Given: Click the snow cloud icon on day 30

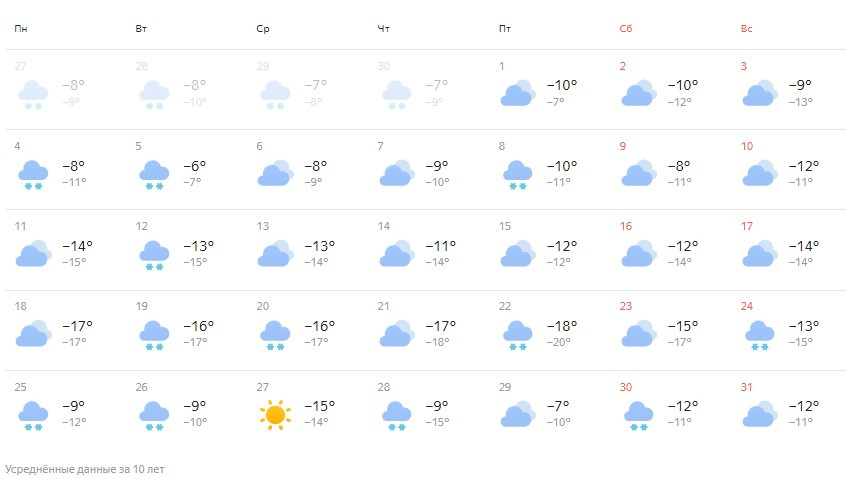Looking at the screenshot, I should coord(638,415).
